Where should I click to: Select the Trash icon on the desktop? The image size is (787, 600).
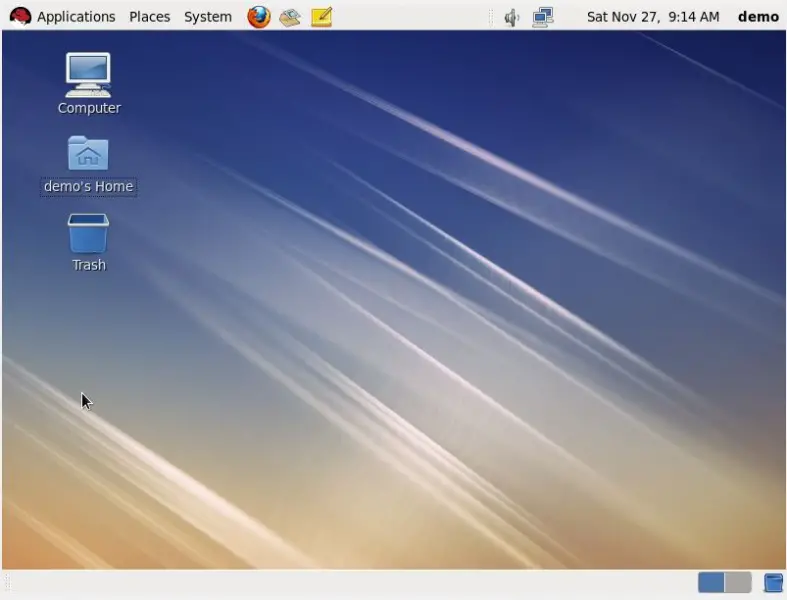pos(88,234)
